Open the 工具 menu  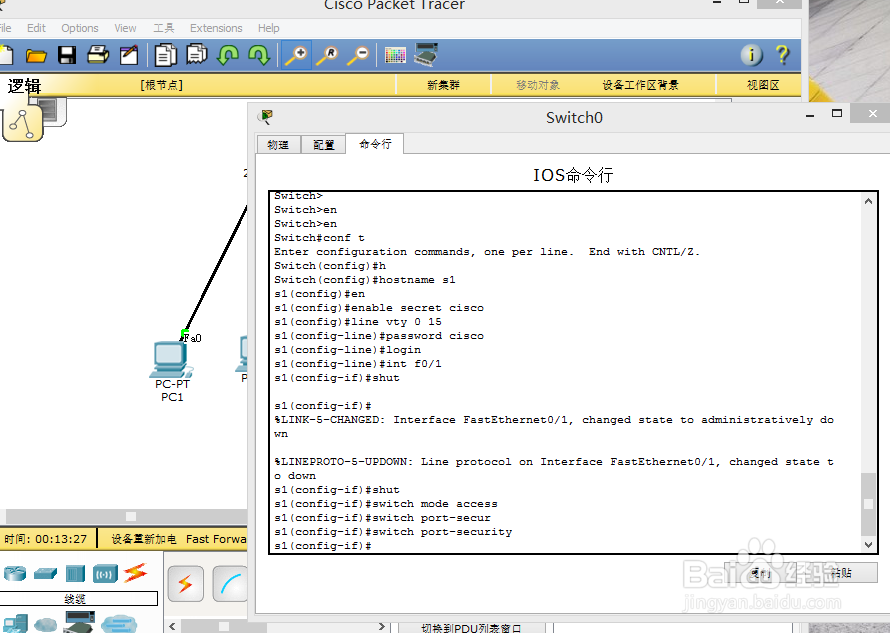[164, 28]
